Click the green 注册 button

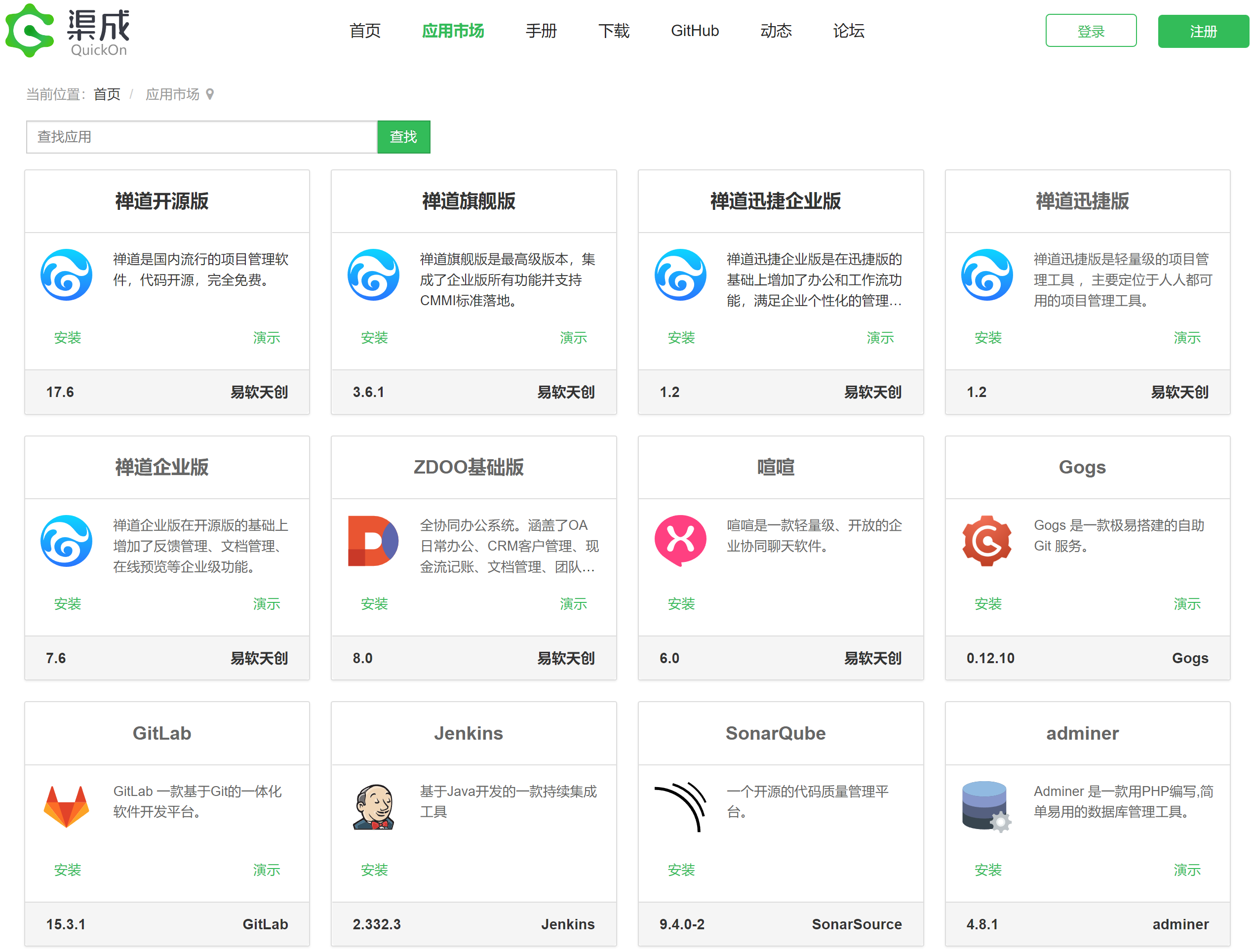click(1203, 31)
